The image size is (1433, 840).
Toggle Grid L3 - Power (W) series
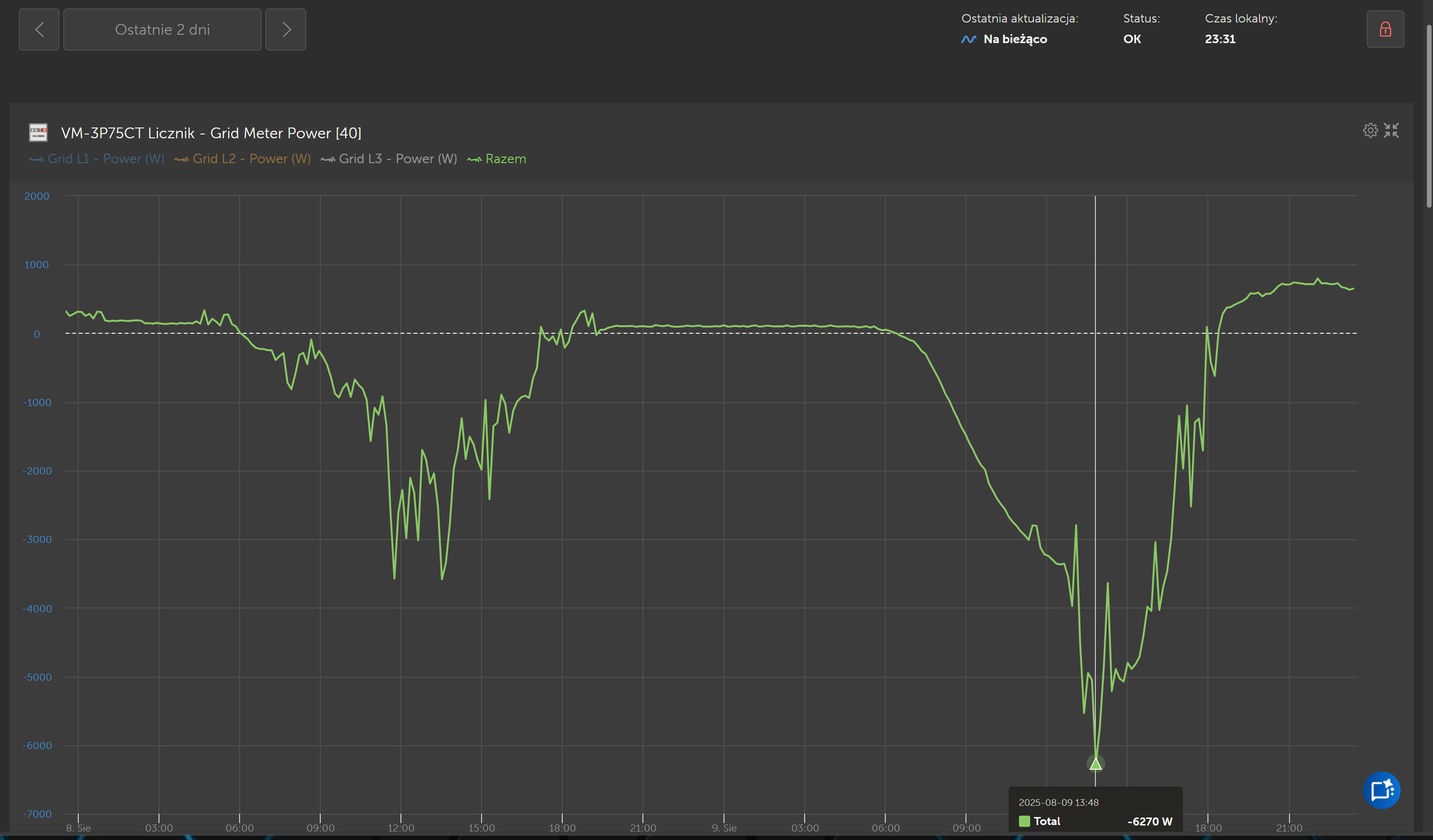[x=389, y=159]
